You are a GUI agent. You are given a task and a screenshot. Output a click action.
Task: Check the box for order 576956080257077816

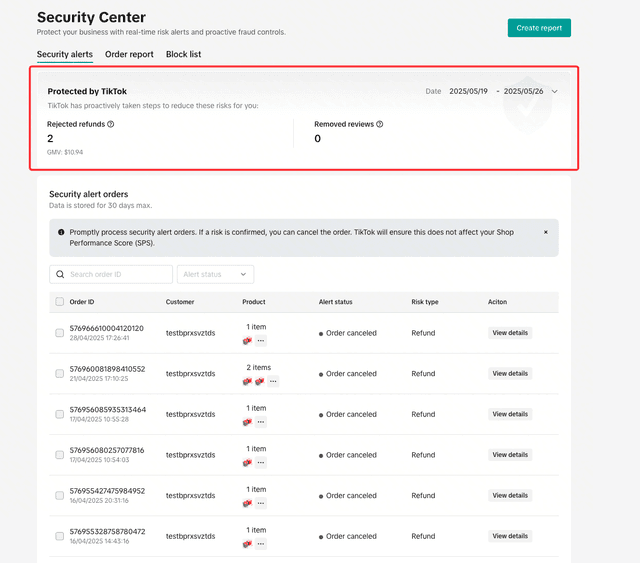pos(60,455)
